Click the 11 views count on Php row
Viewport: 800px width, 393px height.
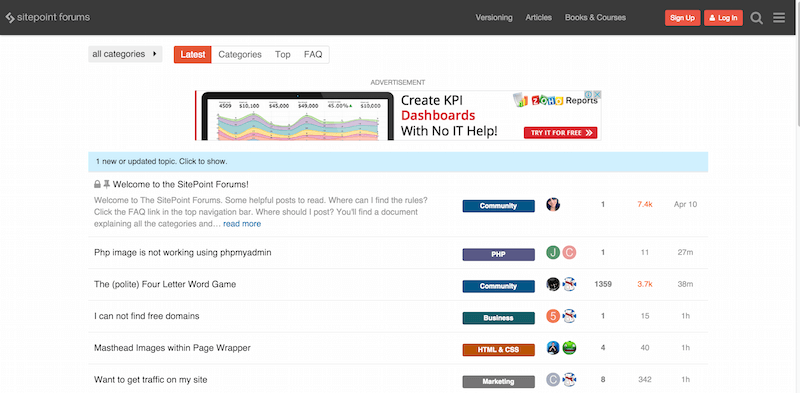tap(645, 252)
